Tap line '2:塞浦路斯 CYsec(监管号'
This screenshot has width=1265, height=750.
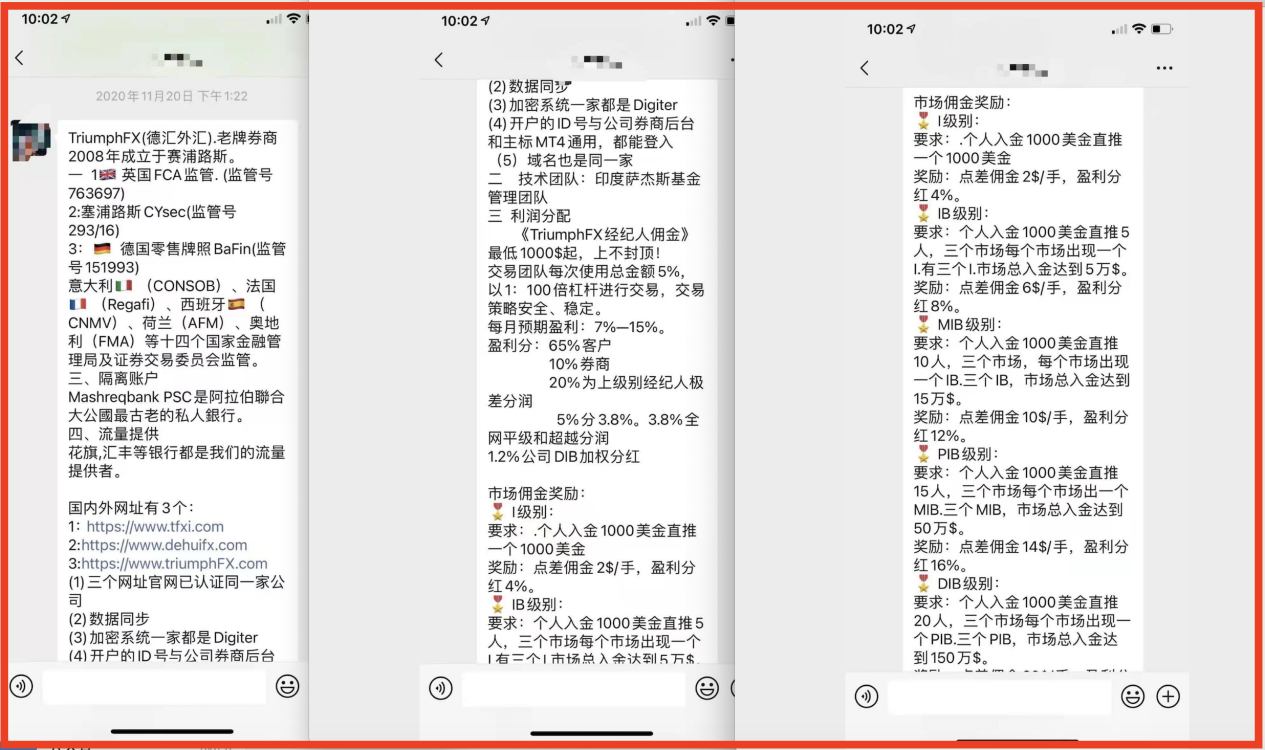151,212
